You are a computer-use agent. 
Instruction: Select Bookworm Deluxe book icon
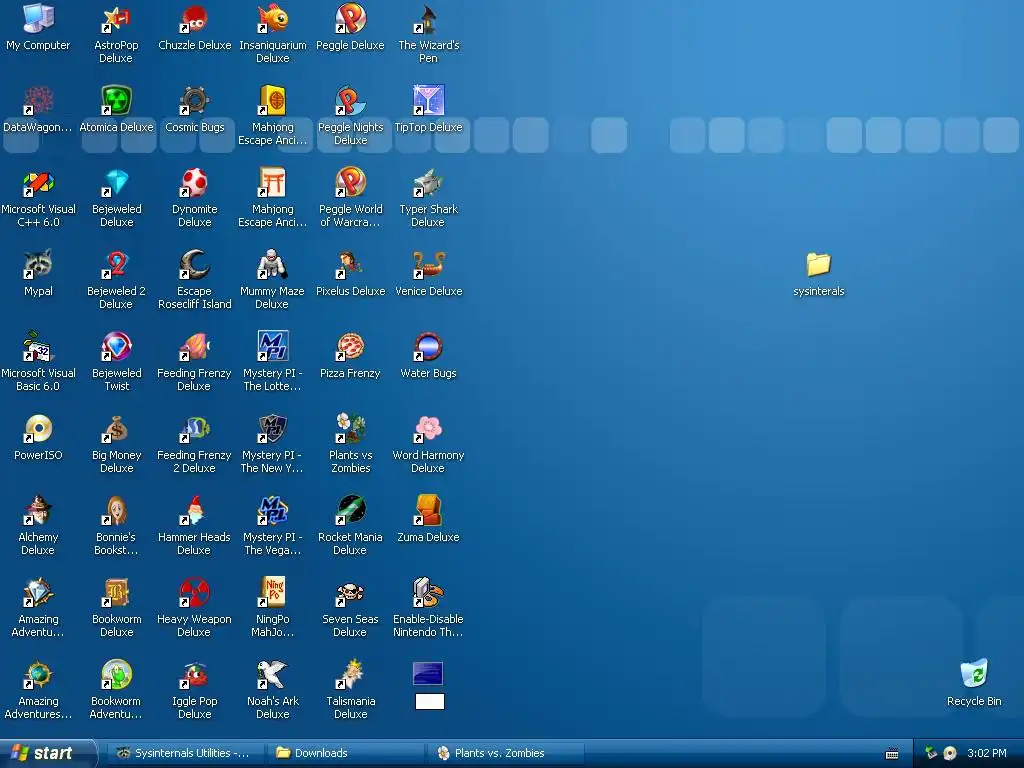116,593
